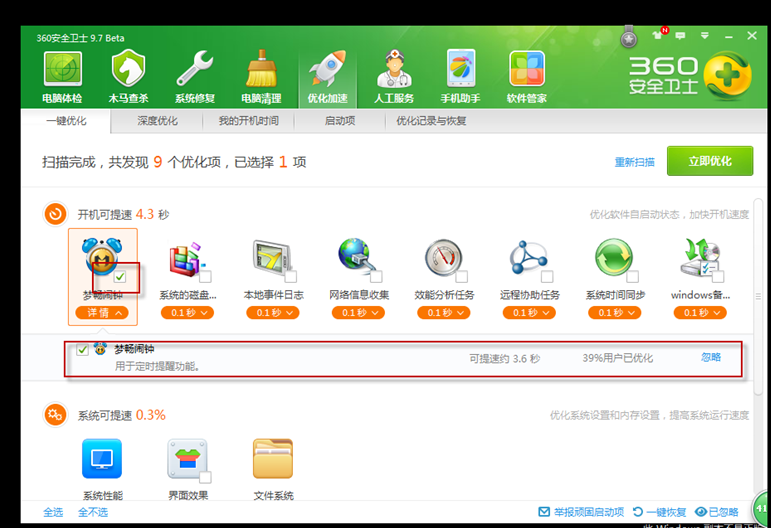Open the main menu down-arrow icon
Screen dimensions: 771x528
pos(705,35)
